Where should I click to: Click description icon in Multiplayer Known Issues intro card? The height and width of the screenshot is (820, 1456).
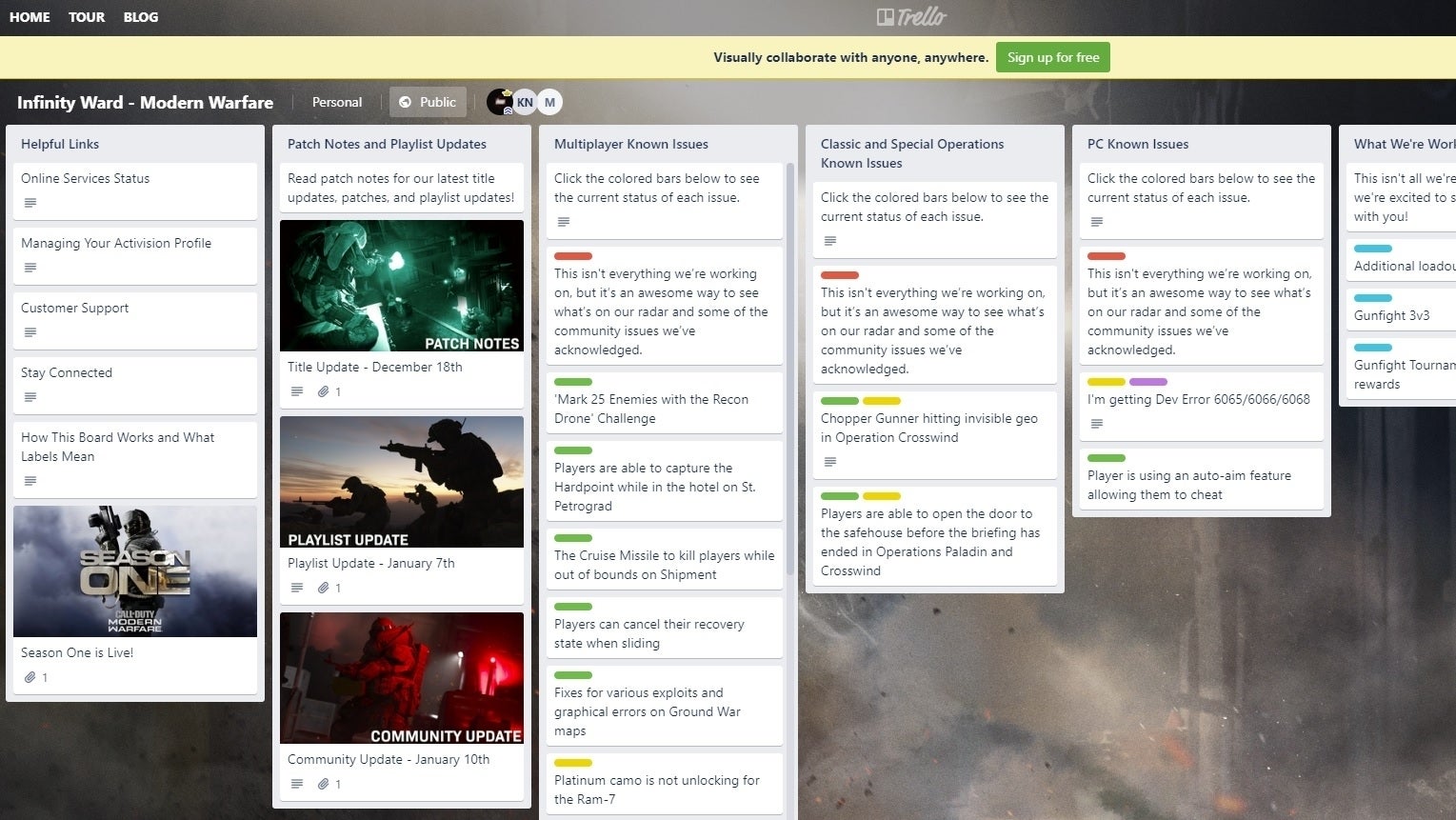(x=564, y=222)
